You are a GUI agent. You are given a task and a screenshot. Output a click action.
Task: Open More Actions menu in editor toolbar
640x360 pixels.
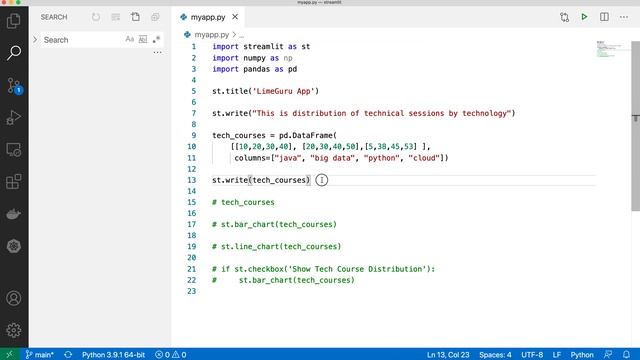click(x=624, y=17)
